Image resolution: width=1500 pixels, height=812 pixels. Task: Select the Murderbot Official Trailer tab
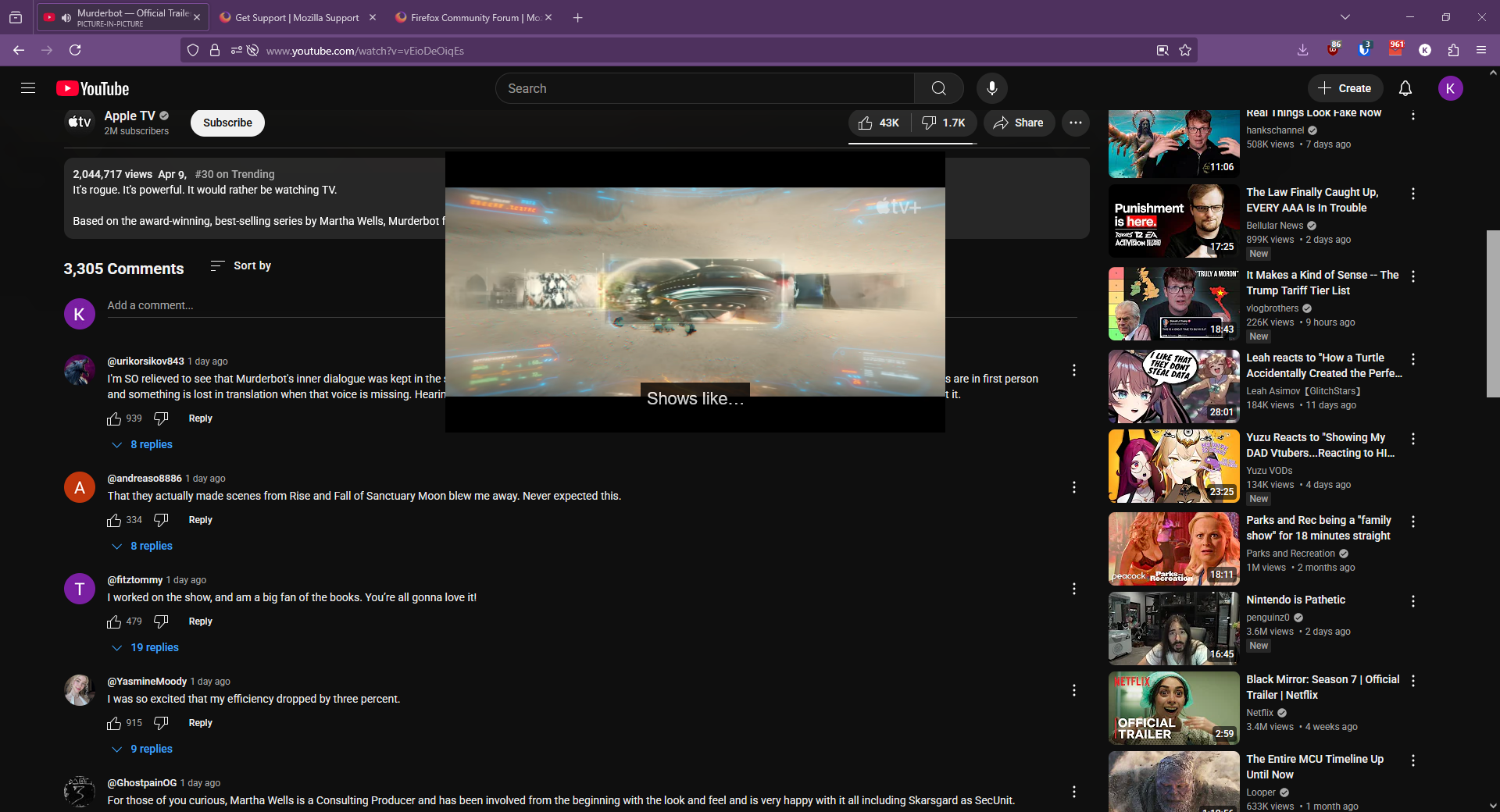pyautogui.click(x=123, y=17)
